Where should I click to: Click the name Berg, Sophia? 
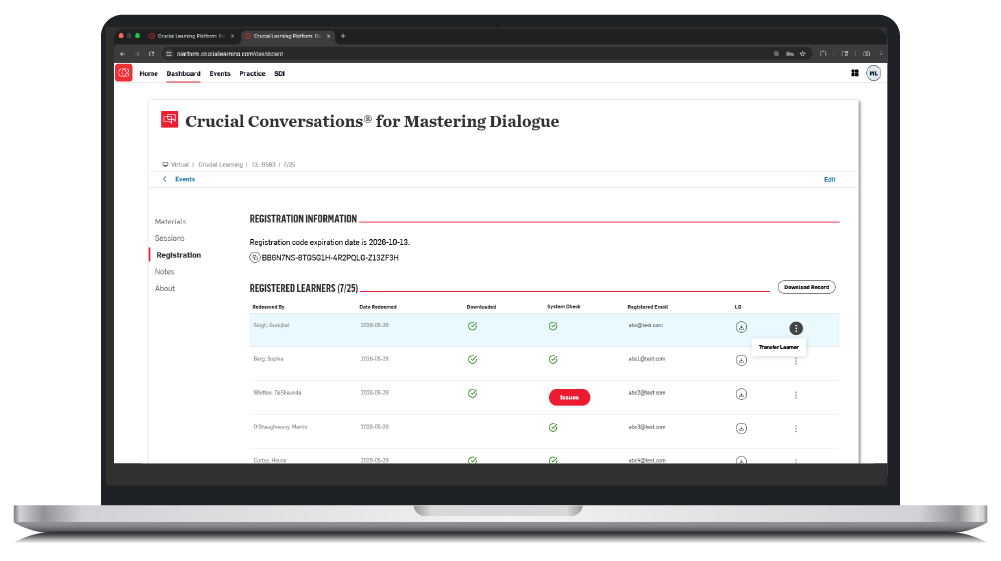click(268, 359)
